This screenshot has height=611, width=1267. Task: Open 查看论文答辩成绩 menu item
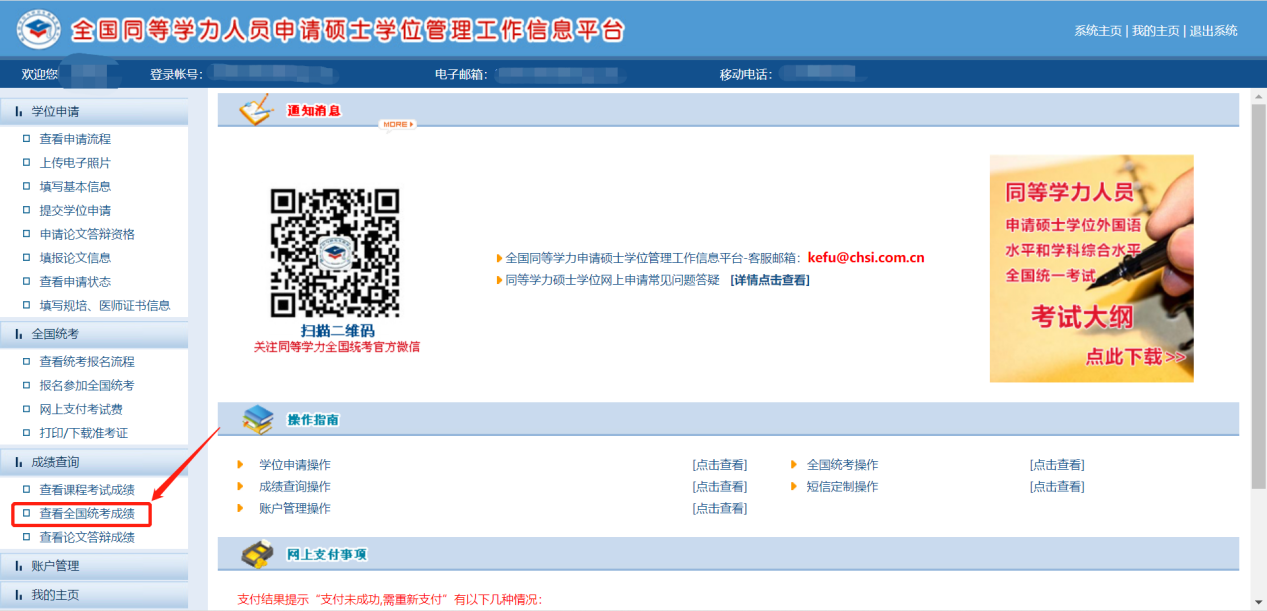click(87, 538)
